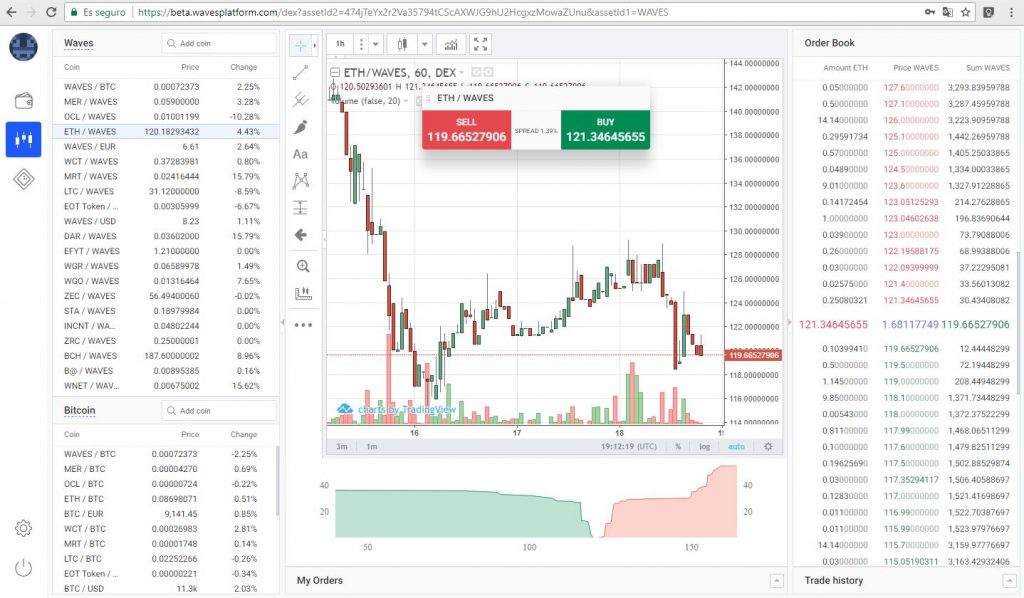This screenshot has width=1024, height=598.
Task: Select the pitchfork drawing tool
Action: 300,99
